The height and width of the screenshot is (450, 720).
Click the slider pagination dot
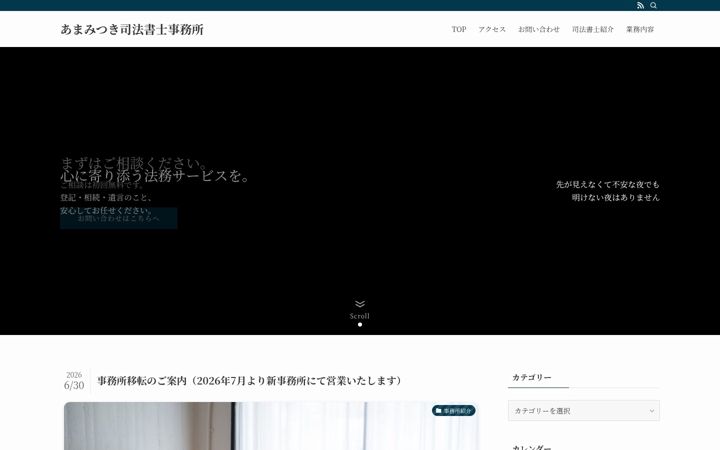pyautogui.click(x=360, y=325)
